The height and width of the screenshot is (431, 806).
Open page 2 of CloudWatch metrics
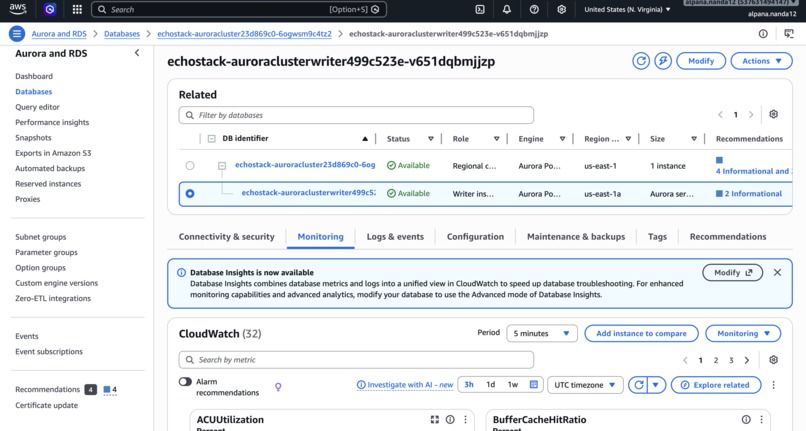[716, 360]
